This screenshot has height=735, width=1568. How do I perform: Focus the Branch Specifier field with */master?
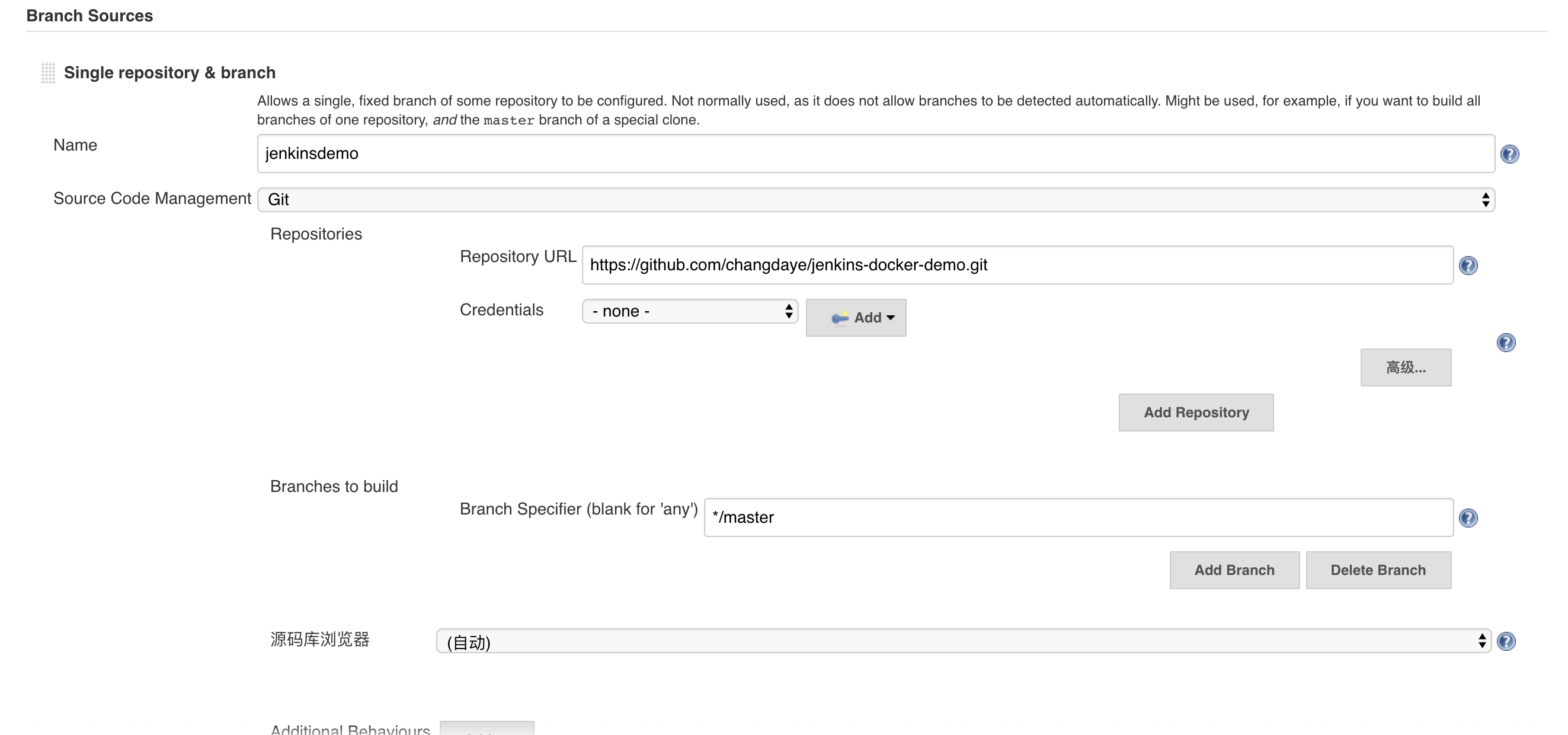pos(1079,517)
